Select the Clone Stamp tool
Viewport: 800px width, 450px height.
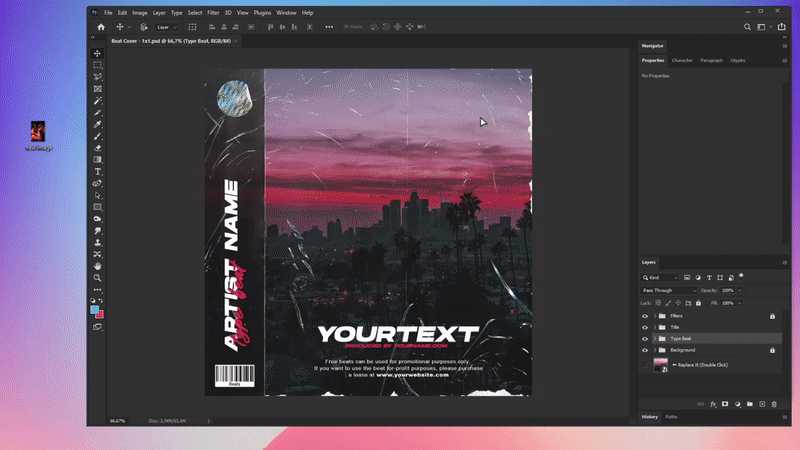[97, 243]
